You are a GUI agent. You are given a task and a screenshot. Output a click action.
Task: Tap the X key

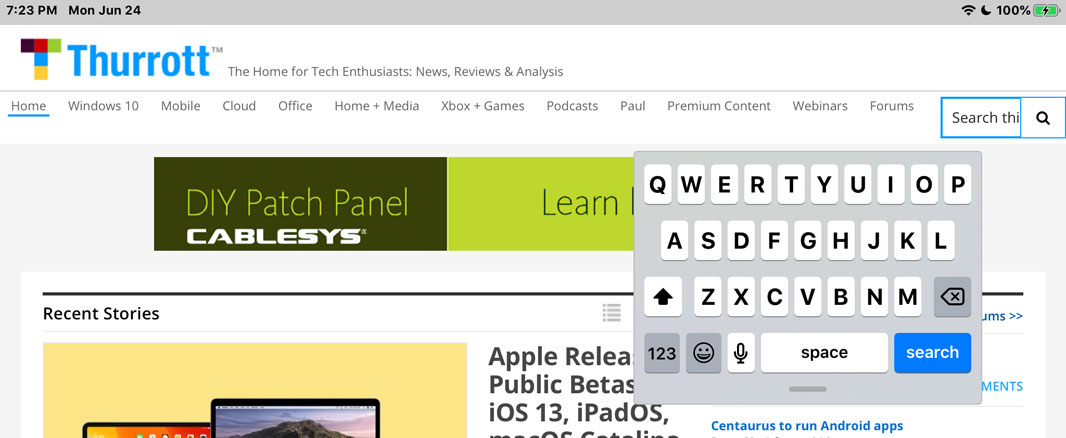pos(741,297)
